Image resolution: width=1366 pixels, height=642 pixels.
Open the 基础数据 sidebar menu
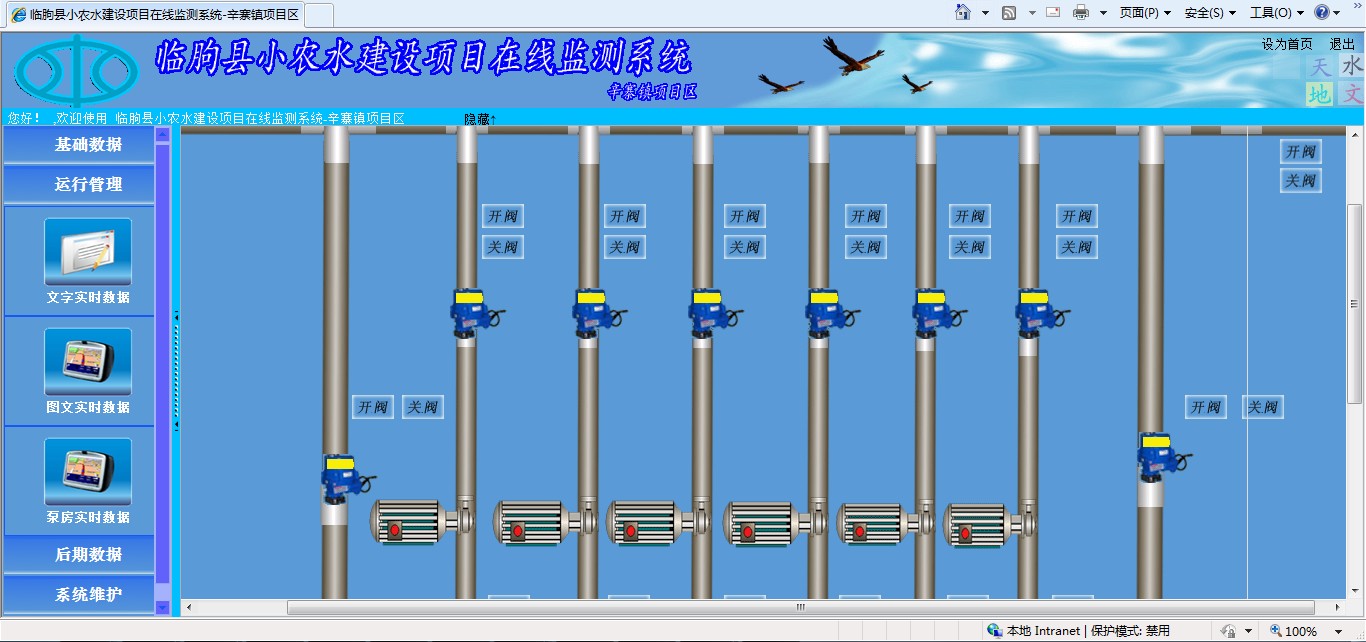coord(88,145)
